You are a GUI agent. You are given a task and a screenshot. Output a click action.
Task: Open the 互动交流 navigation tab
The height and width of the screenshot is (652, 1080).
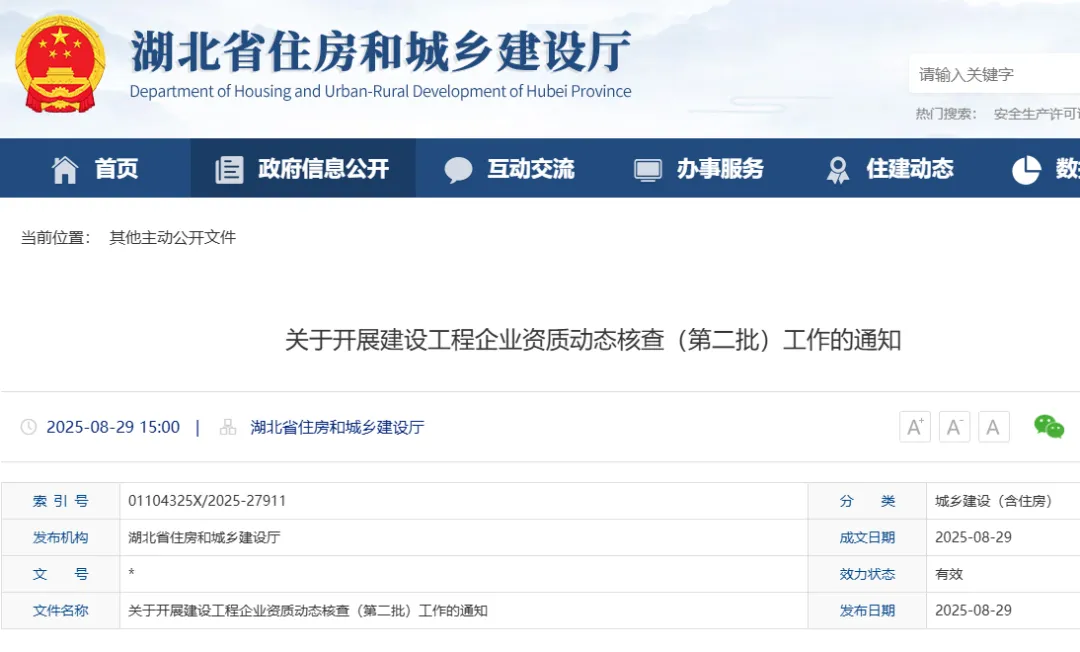click(531, 168)
